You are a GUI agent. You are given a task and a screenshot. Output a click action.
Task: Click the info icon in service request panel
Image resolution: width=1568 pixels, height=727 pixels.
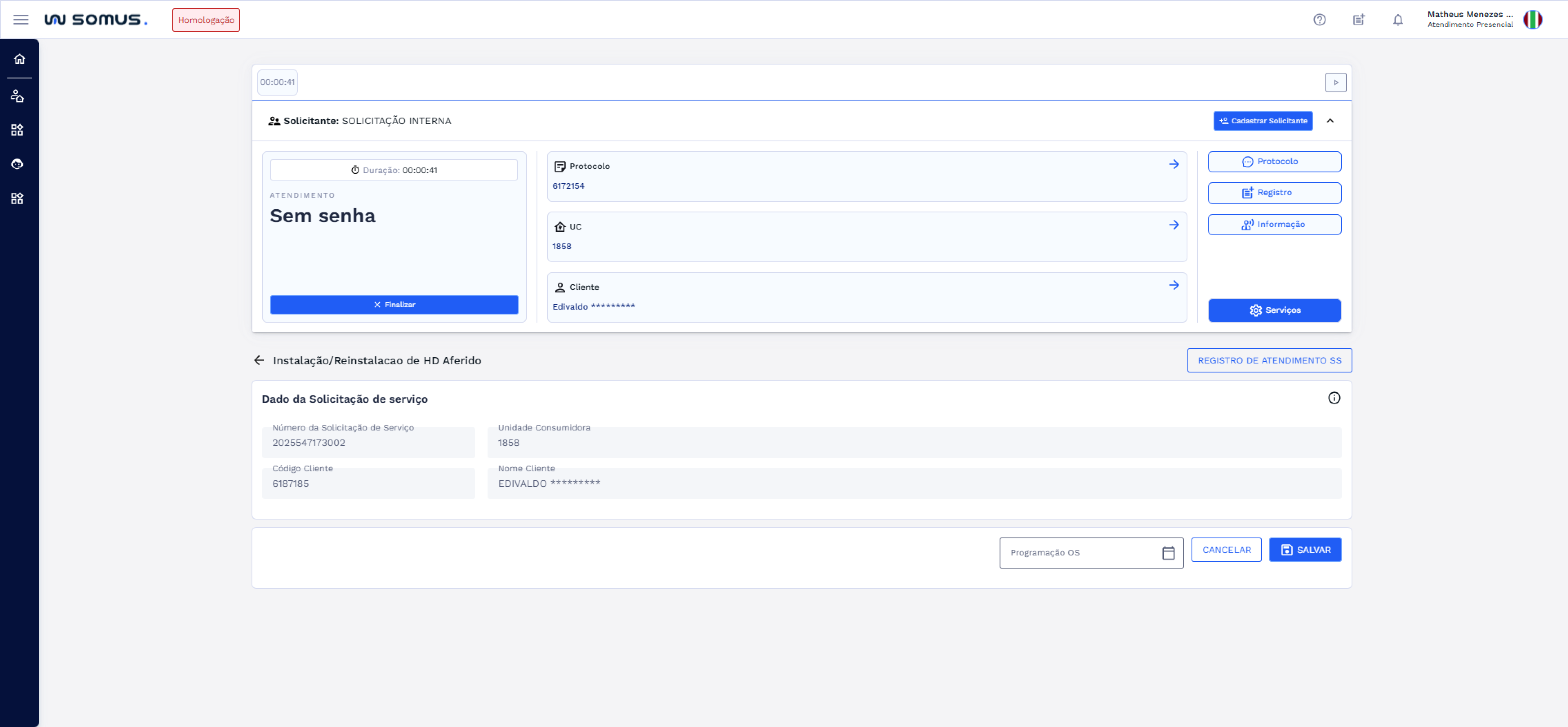point(1334,397)
